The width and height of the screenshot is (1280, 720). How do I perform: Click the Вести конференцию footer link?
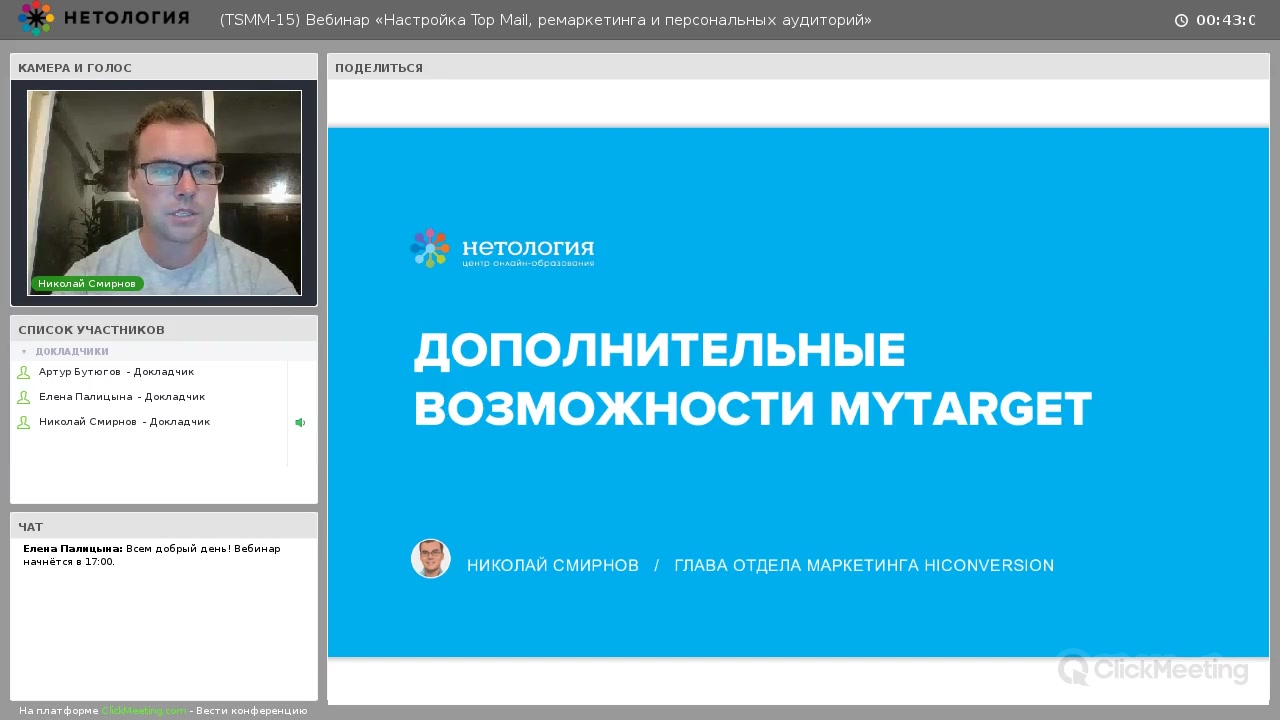252,711
